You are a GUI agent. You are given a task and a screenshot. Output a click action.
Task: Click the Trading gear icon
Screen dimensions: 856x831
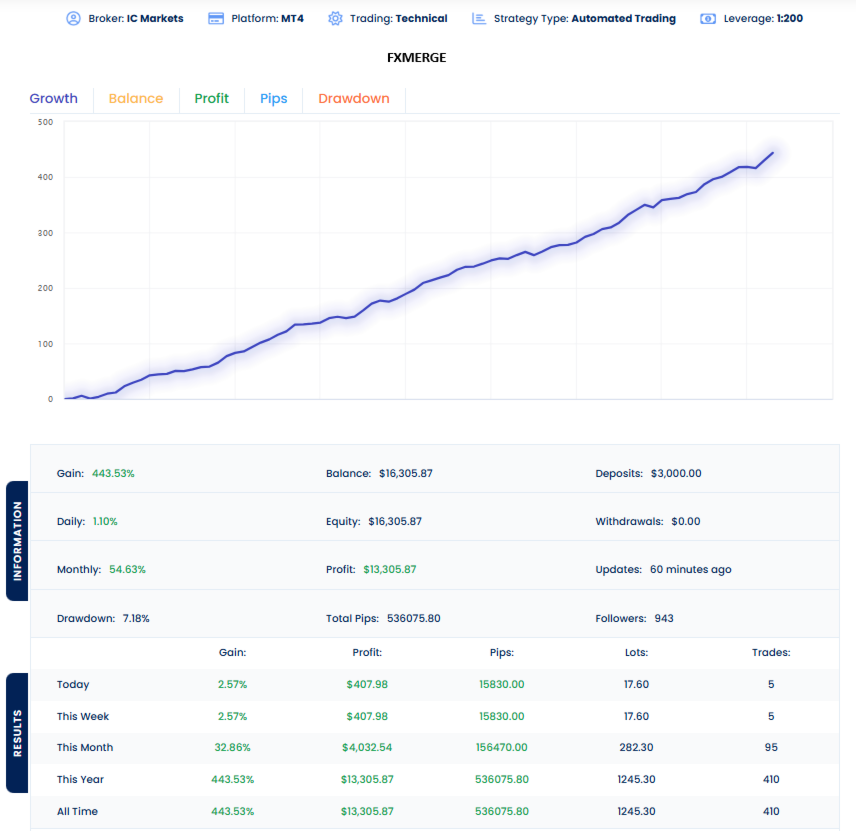334,18
